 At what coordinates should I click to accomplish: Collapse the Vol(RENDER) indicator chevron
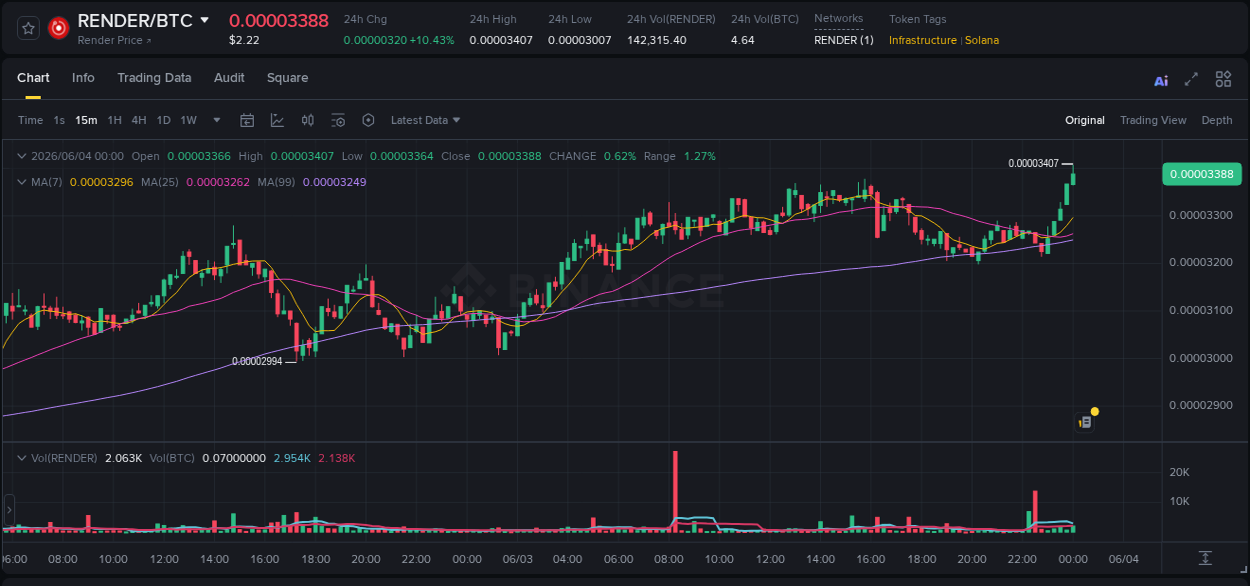[21, 458]
